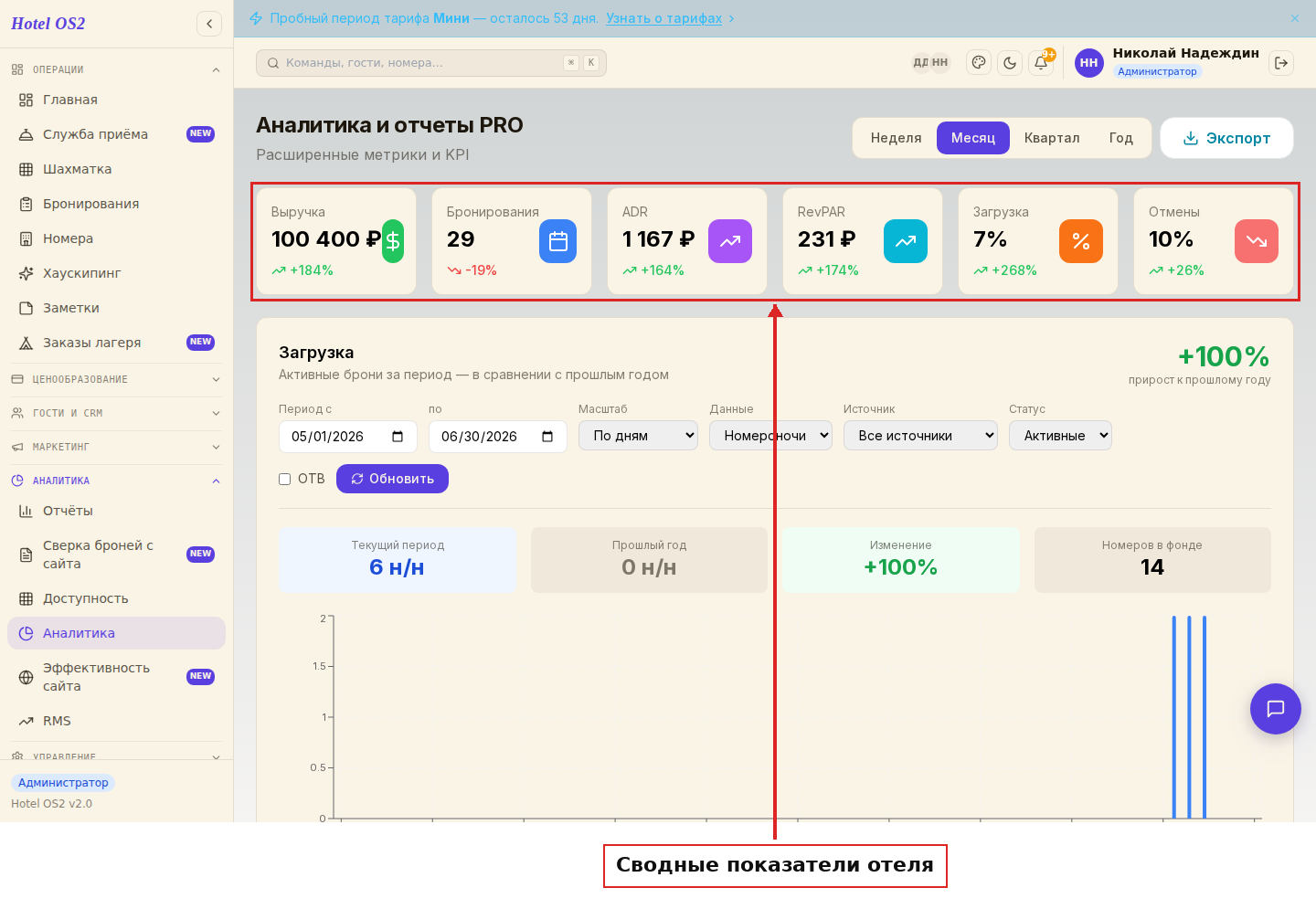Click the Текущий период 6 н/н card

[x=398, y=560]
